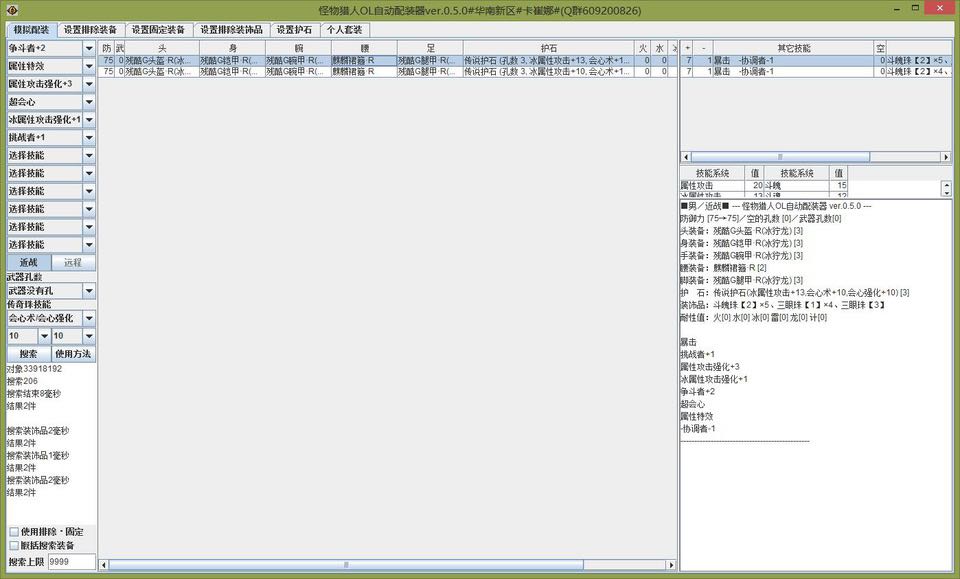This screenshot has width=960, height=579.
Task: Click the results table horizontal scrollbar thumb
Action: (346, 565)
